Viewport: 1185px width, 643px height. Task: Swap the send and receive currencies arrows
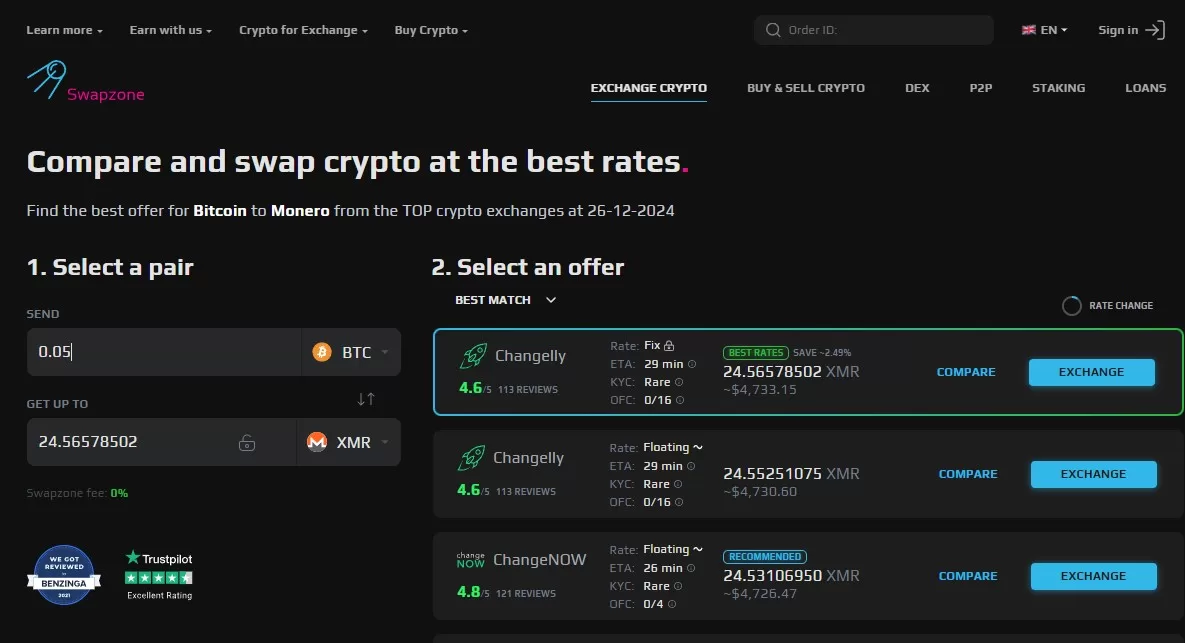click(366, 399)
